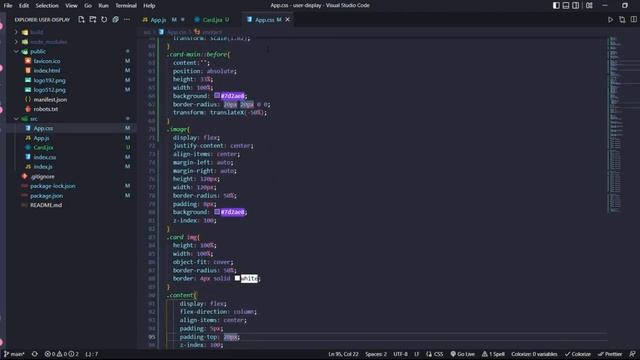Open the Terminal menu
The width and height of the screenshot is (640, 360).
point(126,6)
